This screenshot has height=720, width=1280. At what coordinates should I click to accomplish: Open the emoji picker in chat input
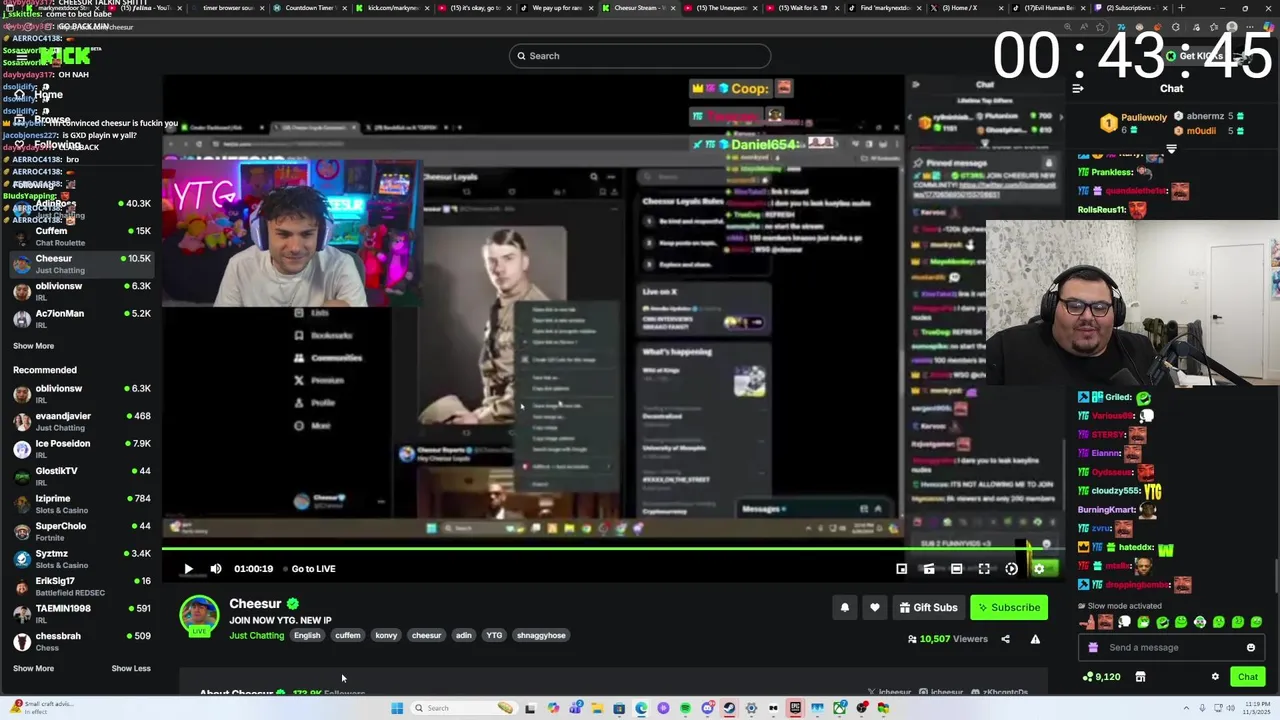(x=1250, y=647)
